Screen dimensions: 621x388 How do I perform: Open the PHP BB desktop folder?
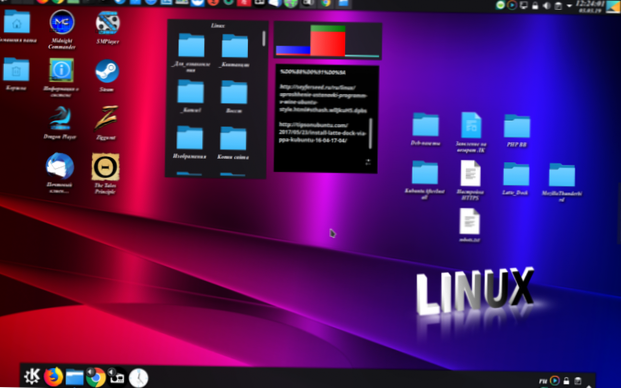click(517, 126)
